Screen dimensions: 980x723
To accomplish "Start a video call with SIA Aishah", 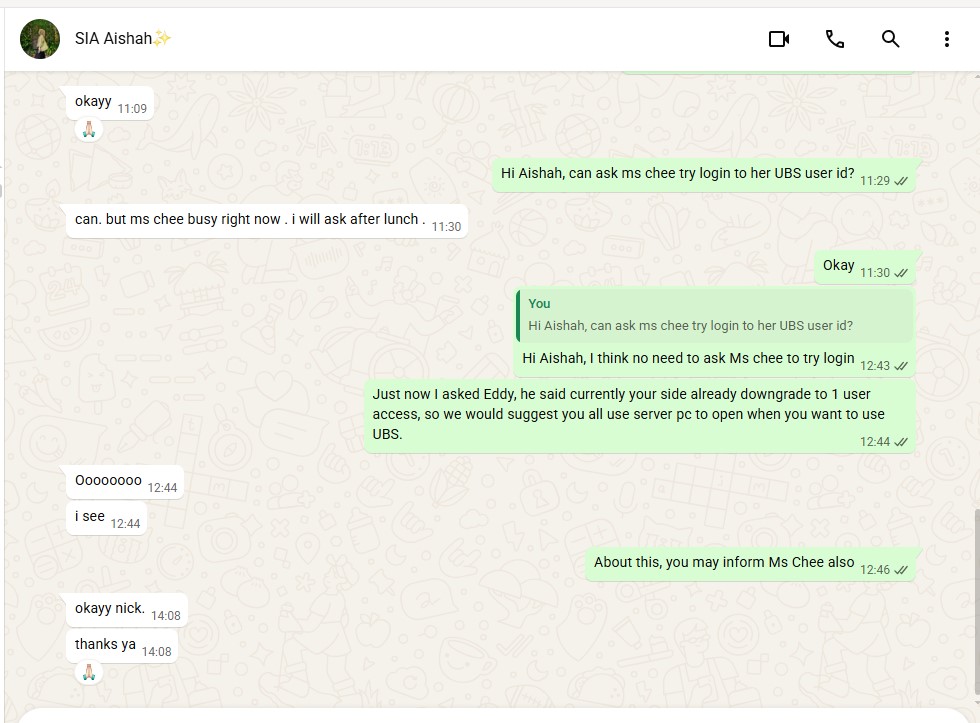I will coord(779,39).
